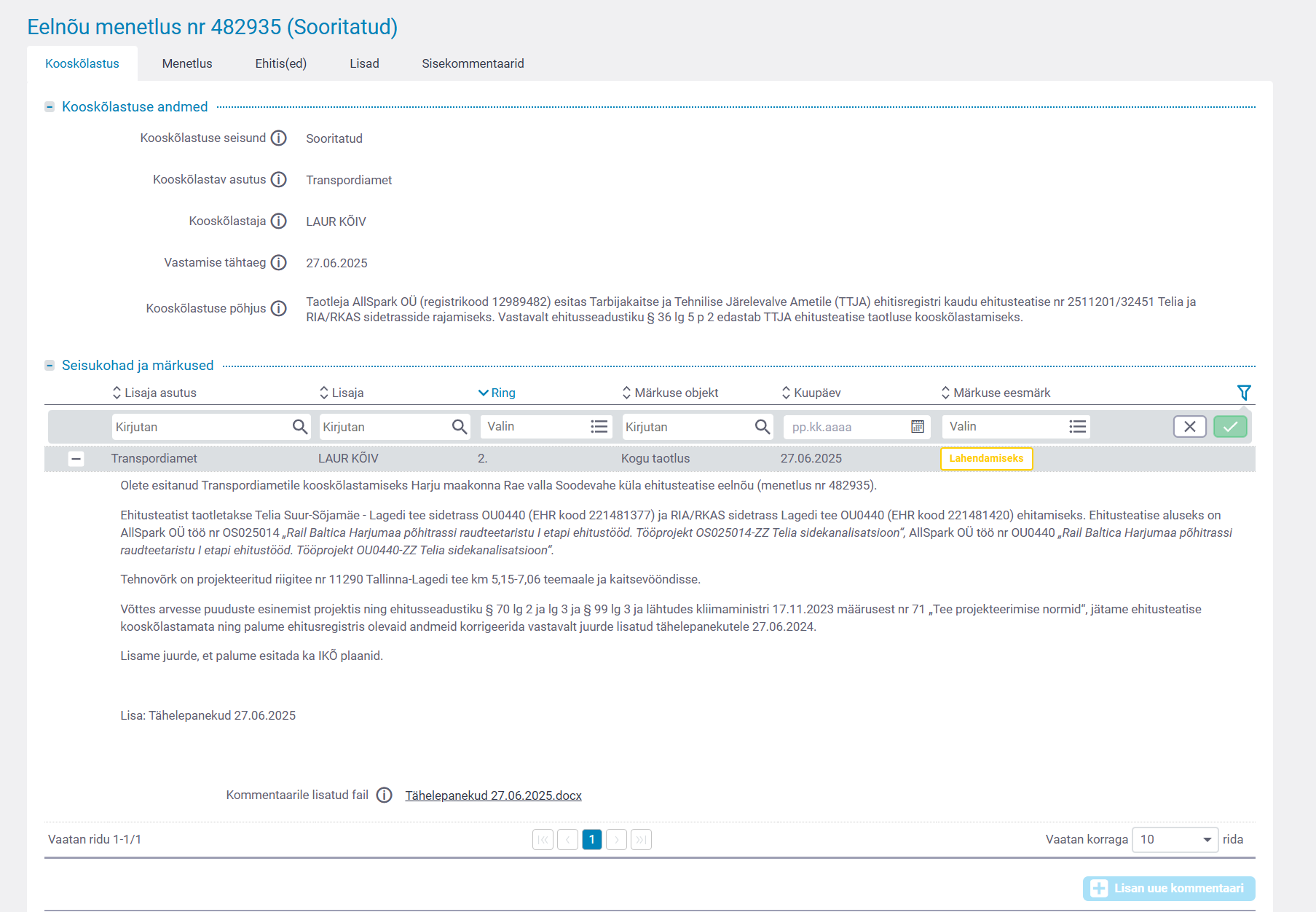The image size is (1316, 912).
Task: Select page 1 in pagination
Action: click(x=592, y=840)
